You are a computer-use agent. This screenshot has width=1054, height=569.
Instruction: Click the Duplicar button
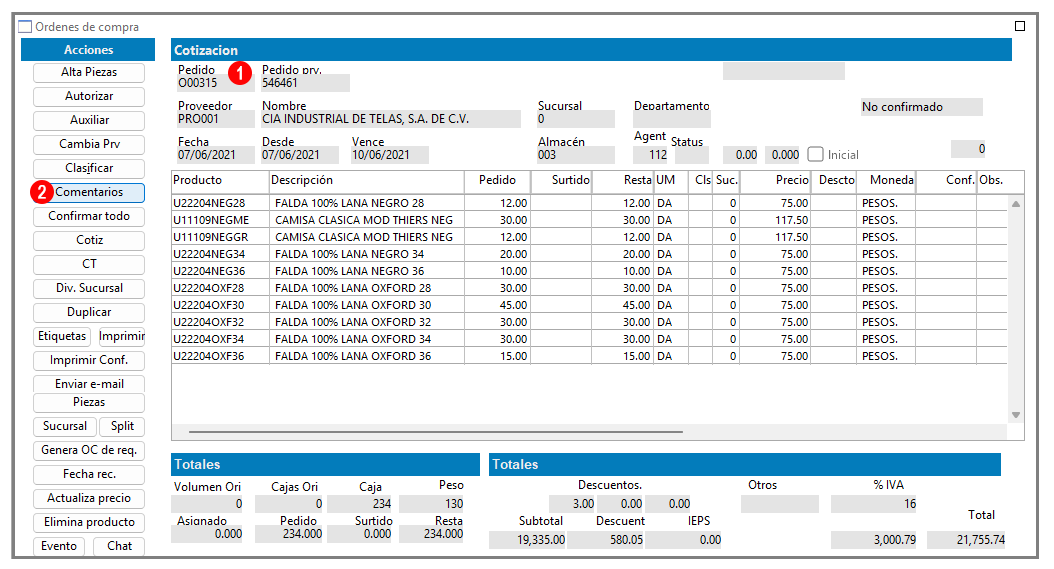(89, 313)
